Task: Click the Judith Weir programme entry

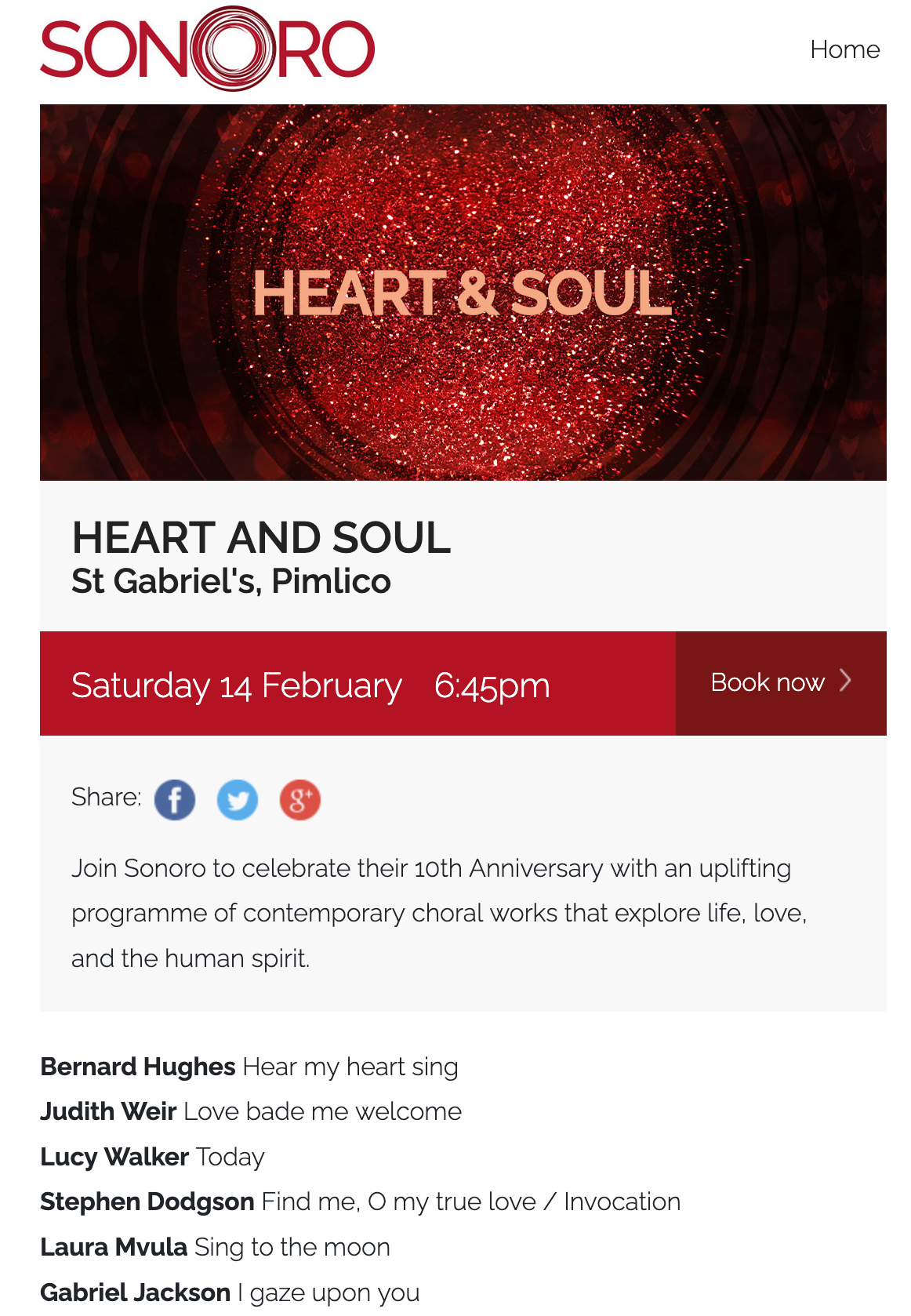Action: click(x=251, y=1111)
